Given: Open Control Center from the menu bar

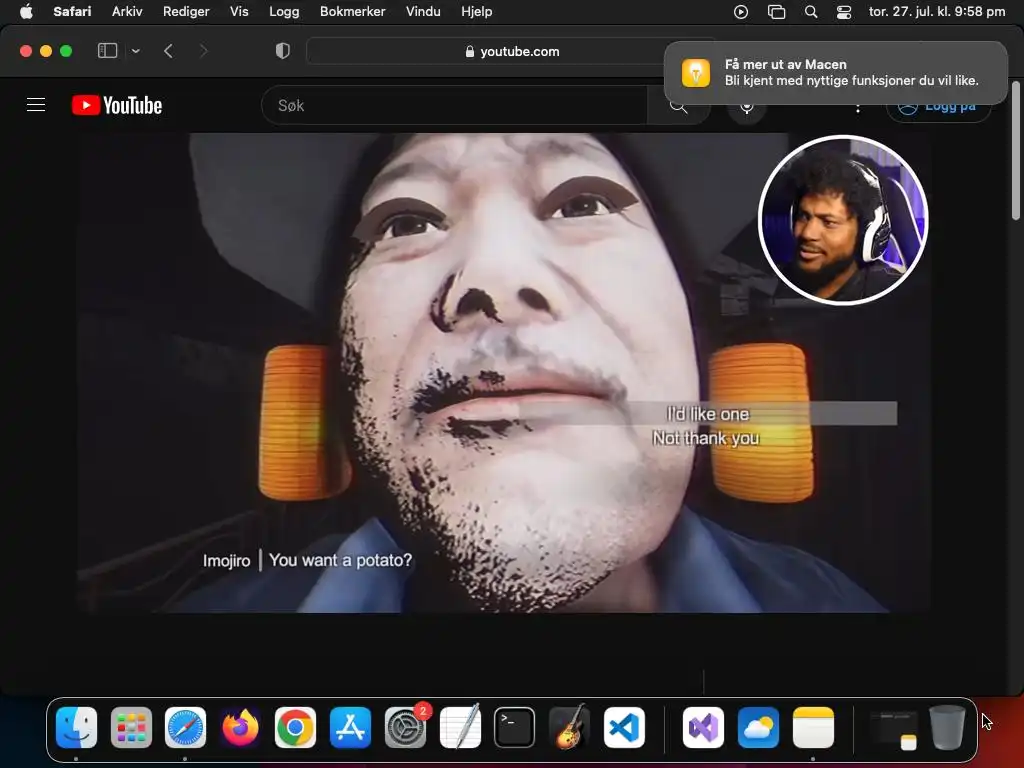Looking at the screenshot, I should (844, 12).
